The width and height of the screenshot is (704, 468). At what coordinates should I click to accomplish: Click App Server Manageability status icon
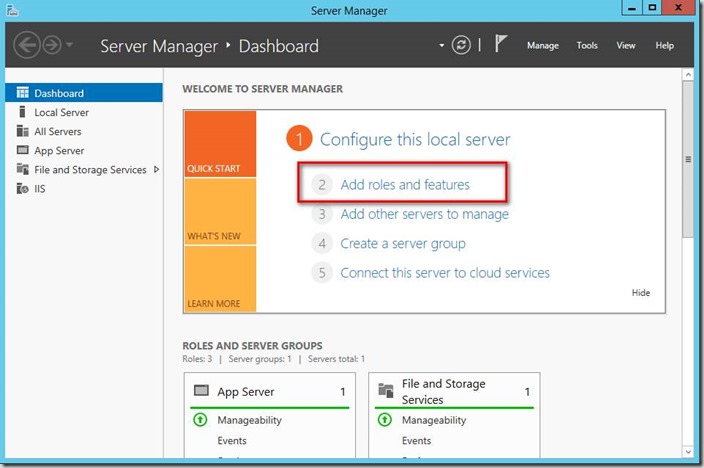[x=200, y=421]
